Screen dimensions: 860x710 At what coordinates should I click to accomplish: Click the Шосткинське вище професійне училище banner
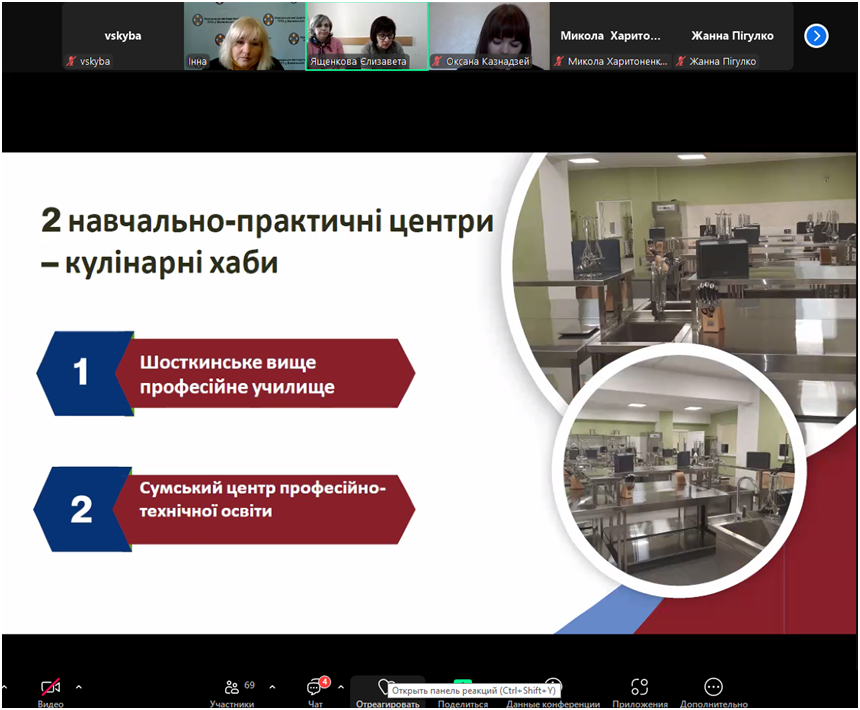pyautogui.click(x=225, y=373)
